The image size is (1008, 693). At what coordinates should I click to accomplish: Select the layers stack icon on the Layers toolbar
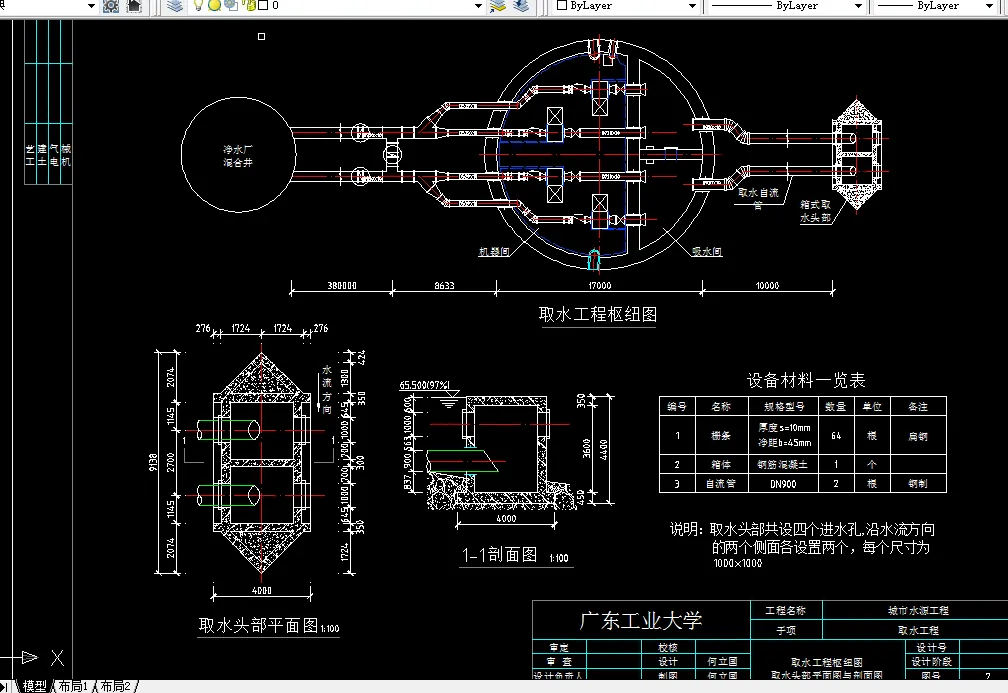173,7
